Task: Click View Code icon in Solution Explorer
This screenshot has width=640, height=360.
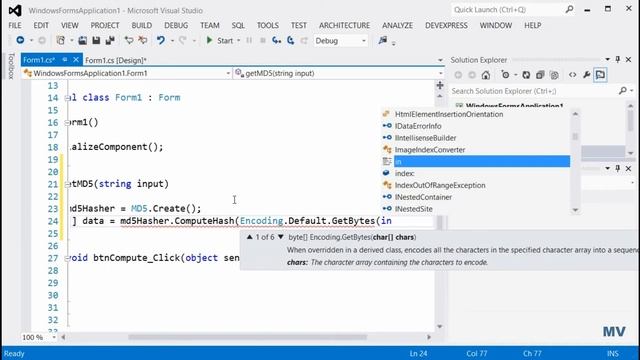Action: click(573, 75)
